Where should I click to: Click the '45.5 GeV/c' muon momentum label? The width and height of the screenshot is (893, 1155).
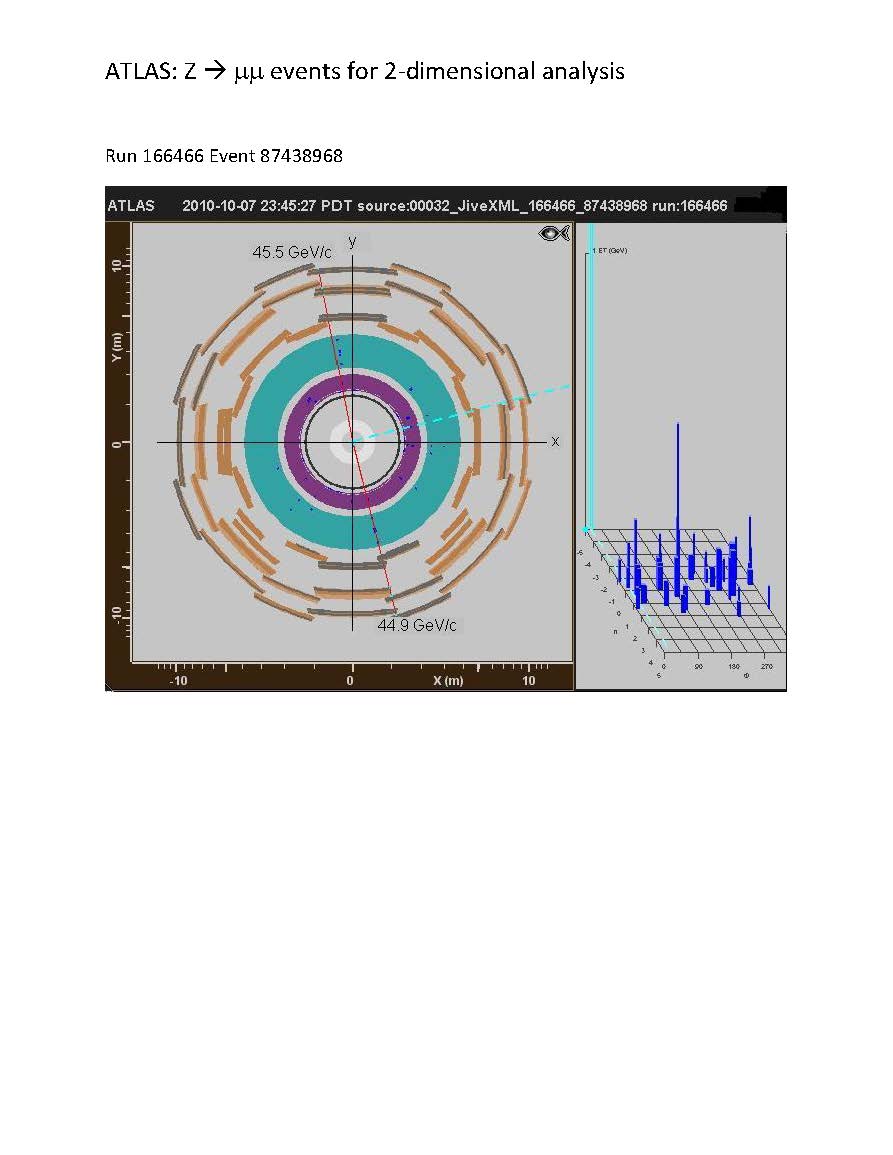click(x=292, y=252)
